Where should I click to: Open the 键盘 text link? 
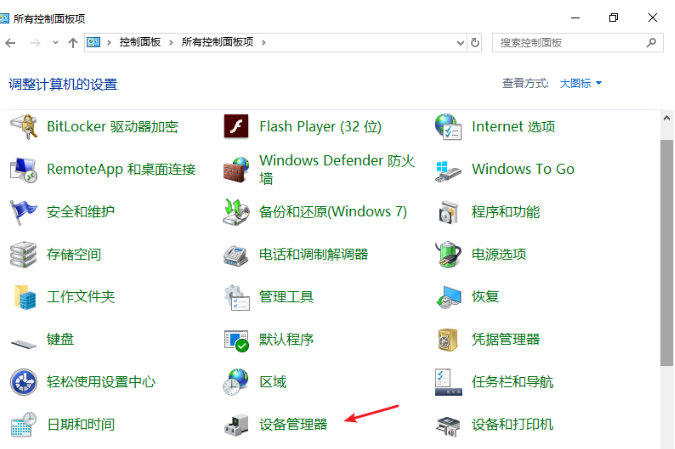pyautogui.click(x=60, y=340)
